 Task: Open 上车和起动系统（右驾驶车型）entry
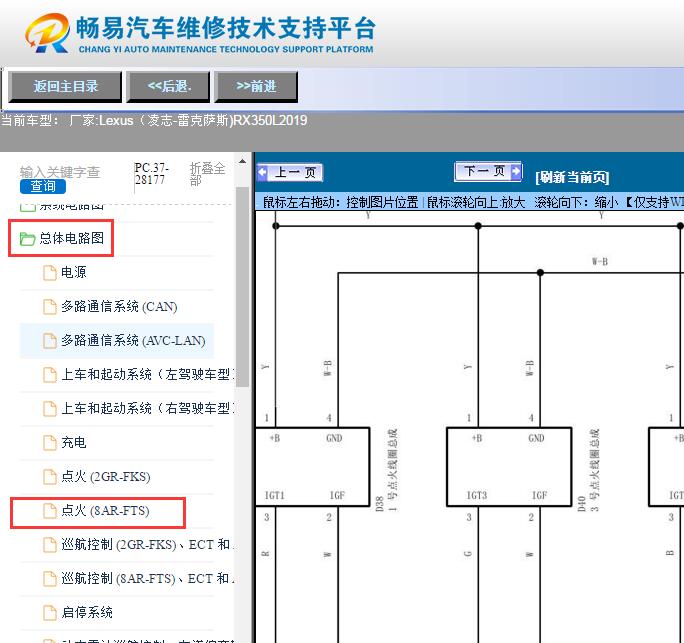[x=147, y=408]
